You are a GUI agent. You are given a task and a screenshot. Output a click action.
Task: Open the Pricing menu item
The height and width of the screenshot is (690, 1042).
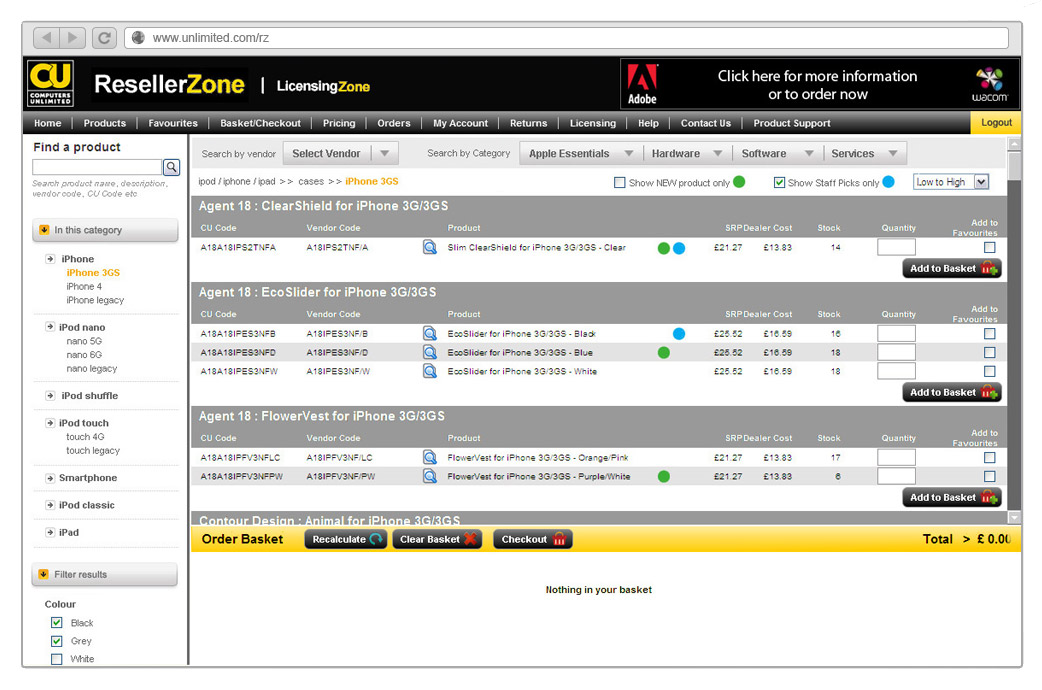click(x=339, y=123)
